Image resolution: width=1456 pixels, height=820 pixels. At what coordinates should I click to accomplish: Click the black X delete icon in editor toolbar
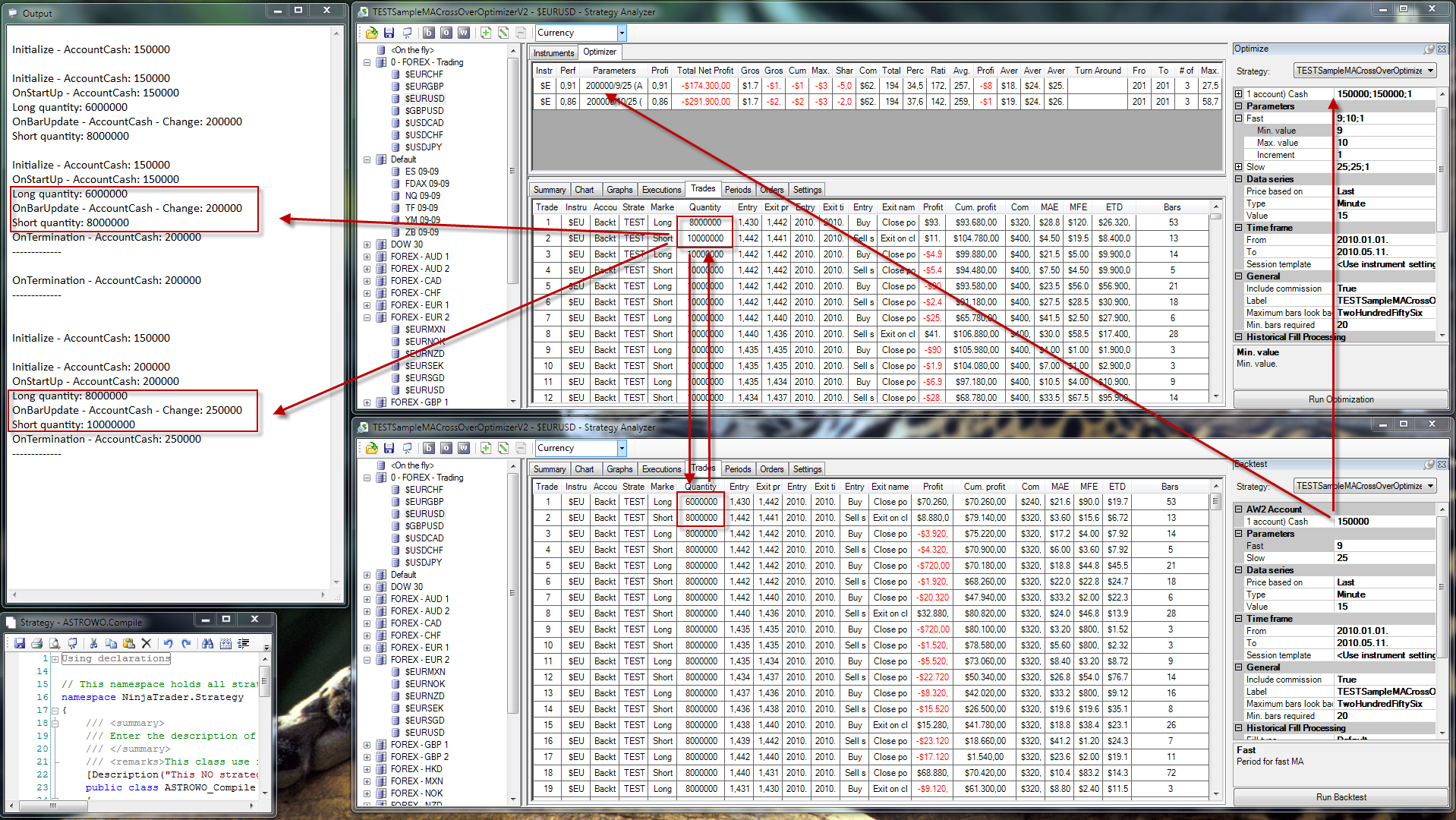(x=147, y=643)
